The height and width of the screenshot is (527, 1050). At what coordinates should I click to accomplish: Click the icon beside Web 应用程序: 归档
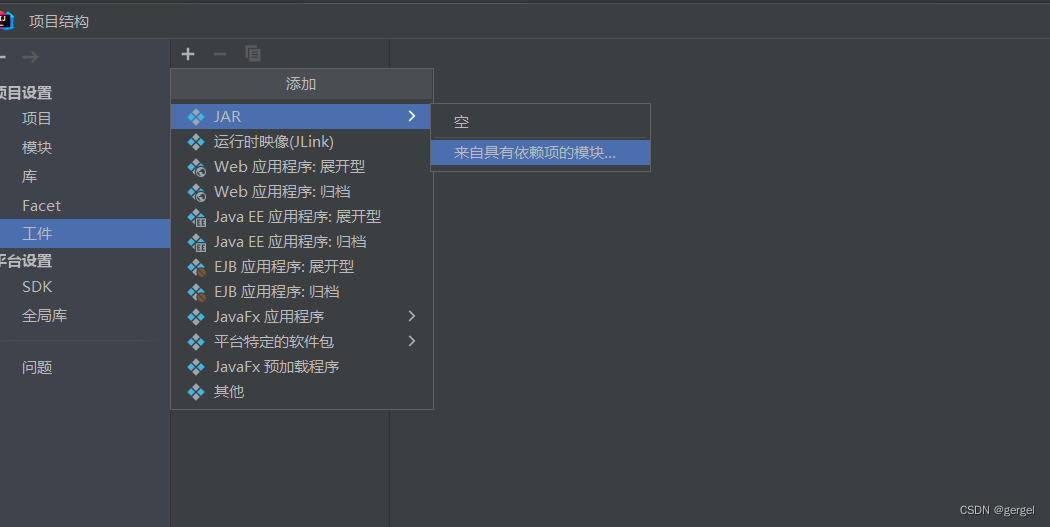tap(196, 192)
